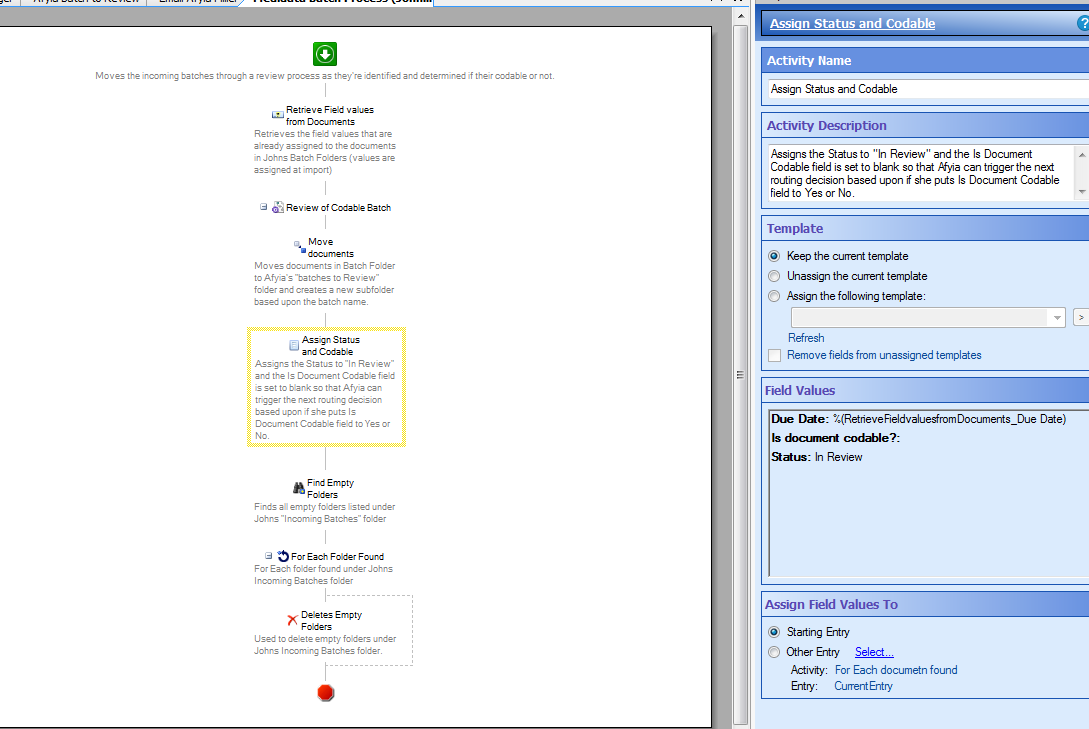Viewport: 1089px width, 729px height.
Task: Click the Assign Field Values To header
Action: pyautogui.click(x=925, y=605)
